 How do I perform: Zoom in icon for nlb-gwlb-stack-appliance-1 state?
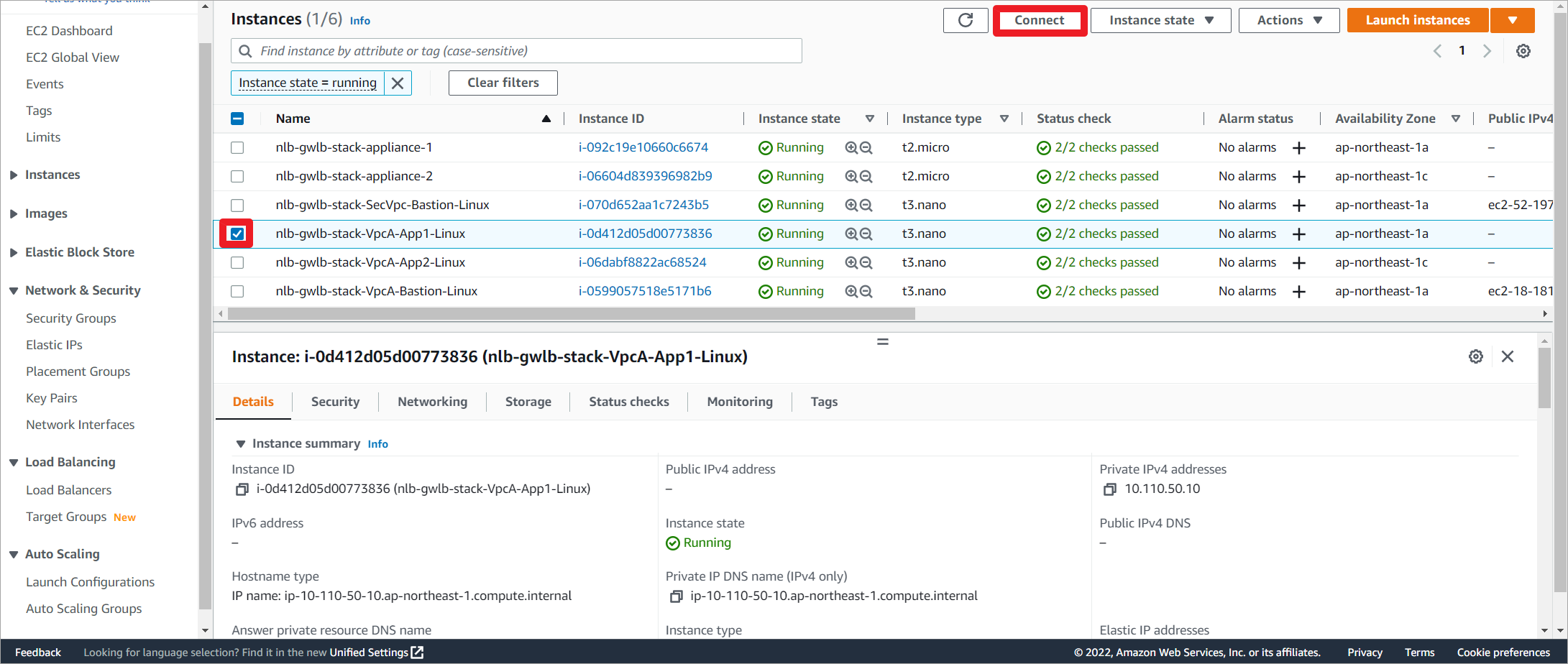[x=851, y=147]
